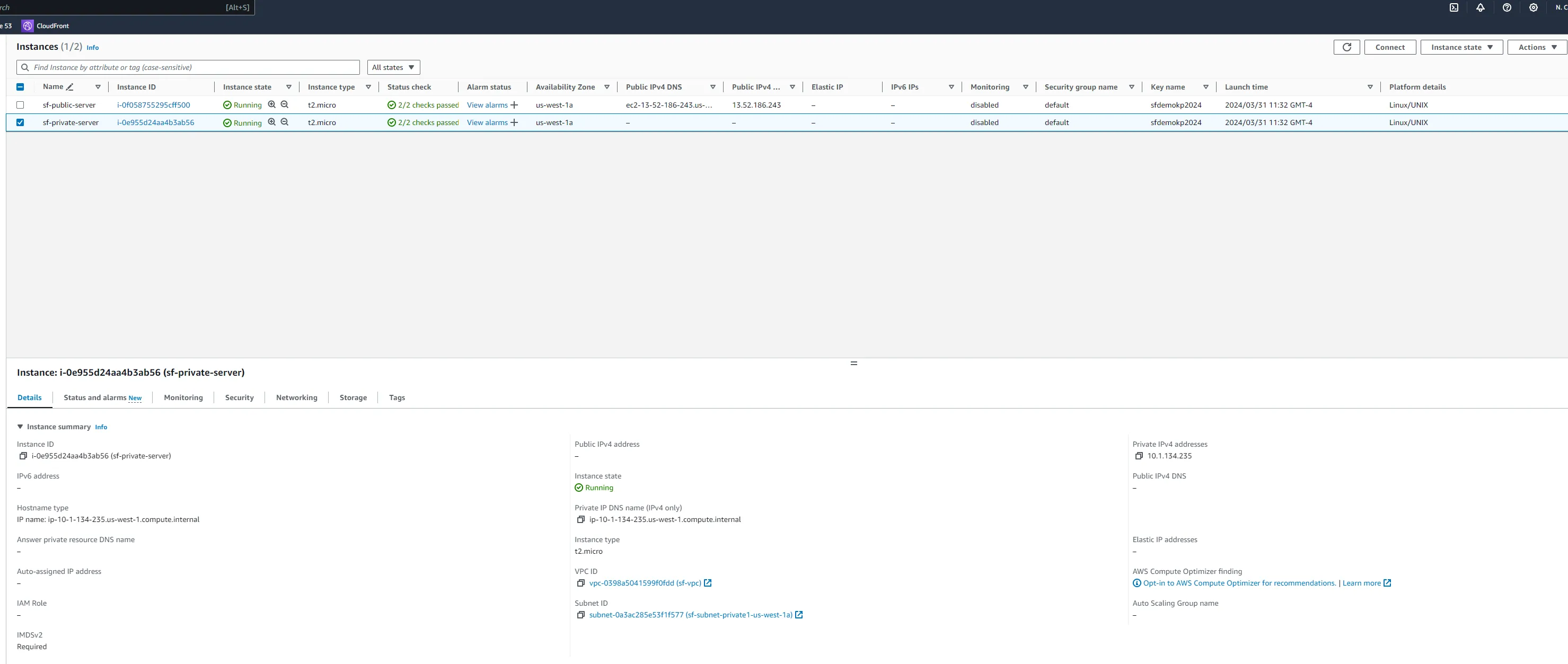Open VPC external link icon
1568x664 pixels.
(708, 583)
